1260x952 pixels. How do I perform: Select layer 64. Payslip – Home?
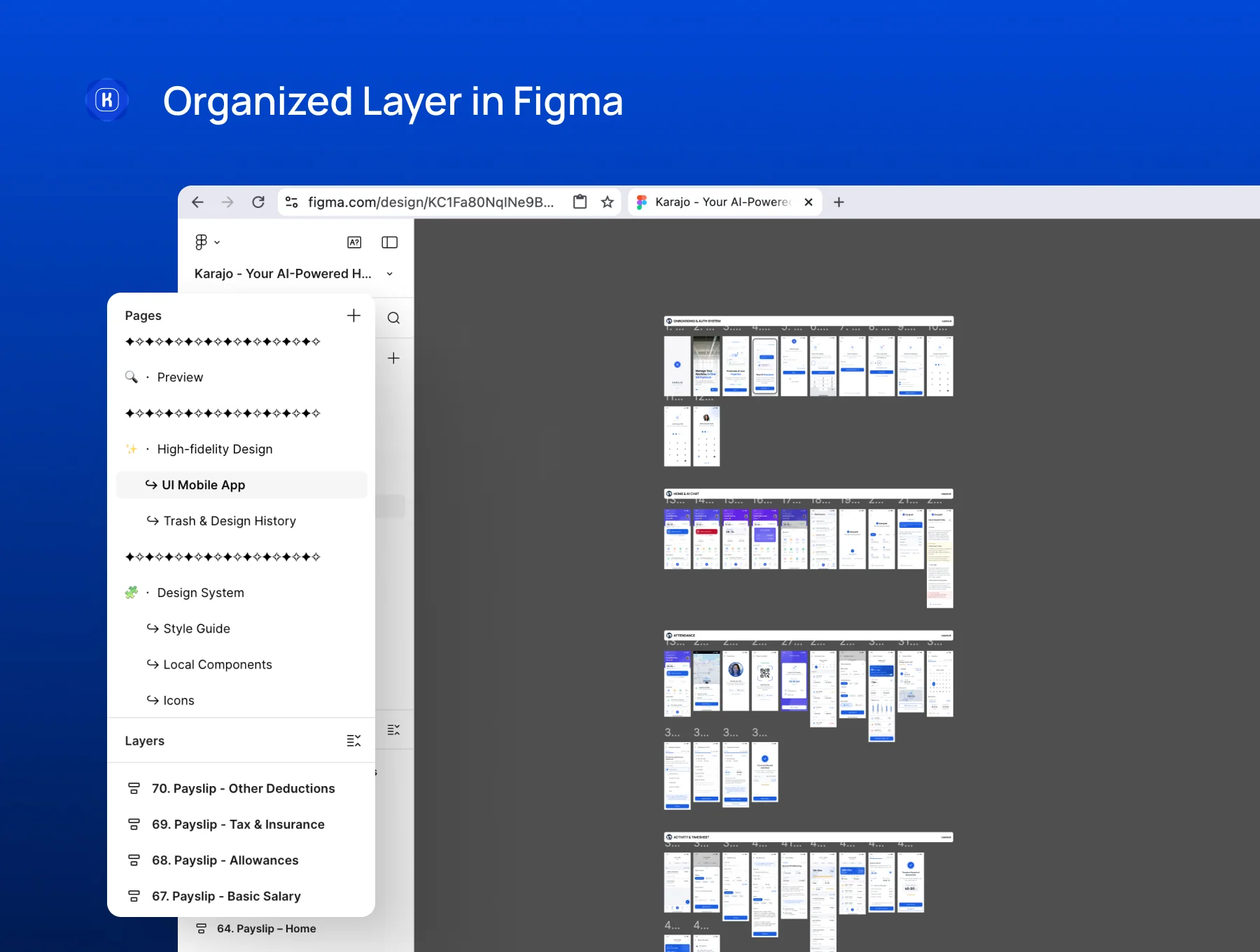[x=267, y=929]
